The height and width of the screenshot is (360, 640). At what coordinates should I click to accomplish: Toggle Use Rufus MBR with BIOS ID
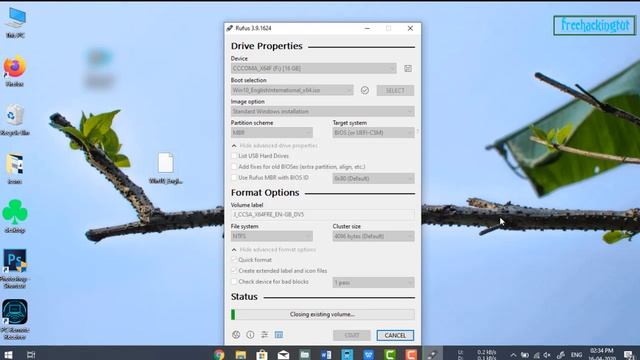pos(234,178)
